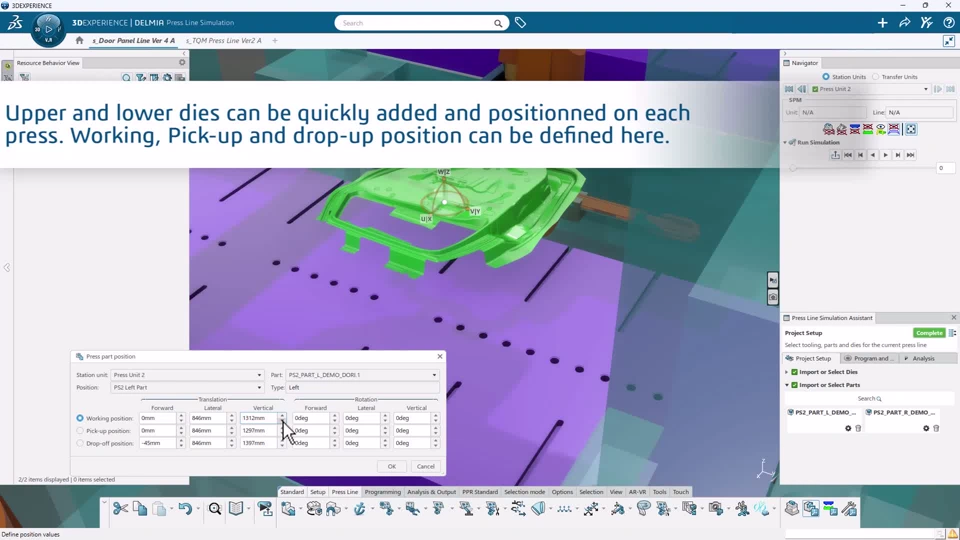Switch to the Programming toolbar tab
960x540 pixels.
click(x=383, y=492)
